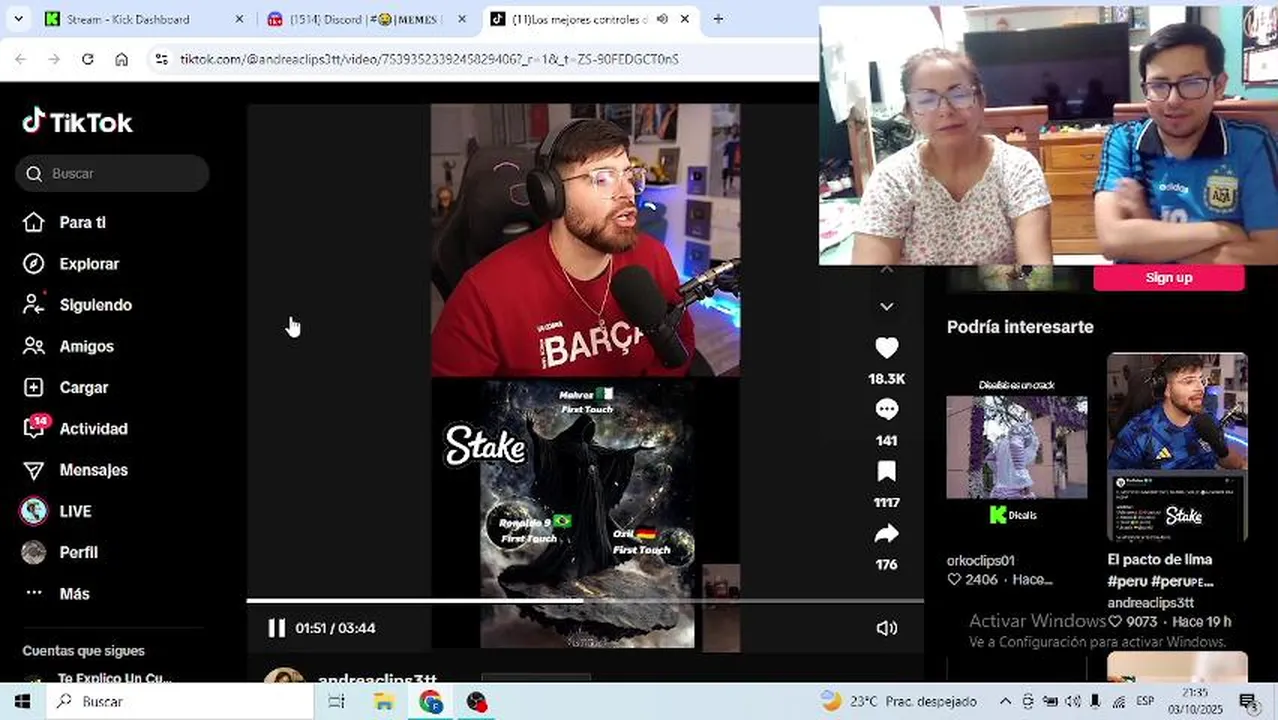
Task: Open the tab search dropdown
Action: (x=18, y=19)
